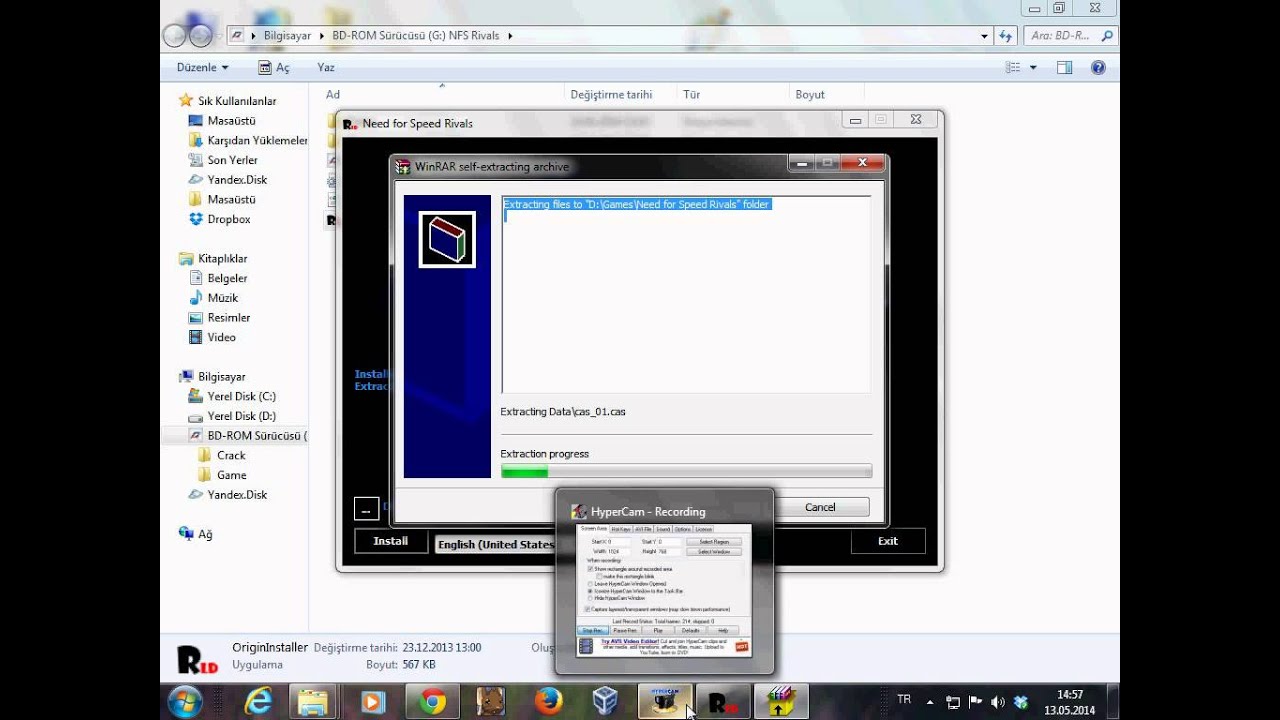Open Google Chrome from the taskbar

pyautogui.click(x=432, y=702)
